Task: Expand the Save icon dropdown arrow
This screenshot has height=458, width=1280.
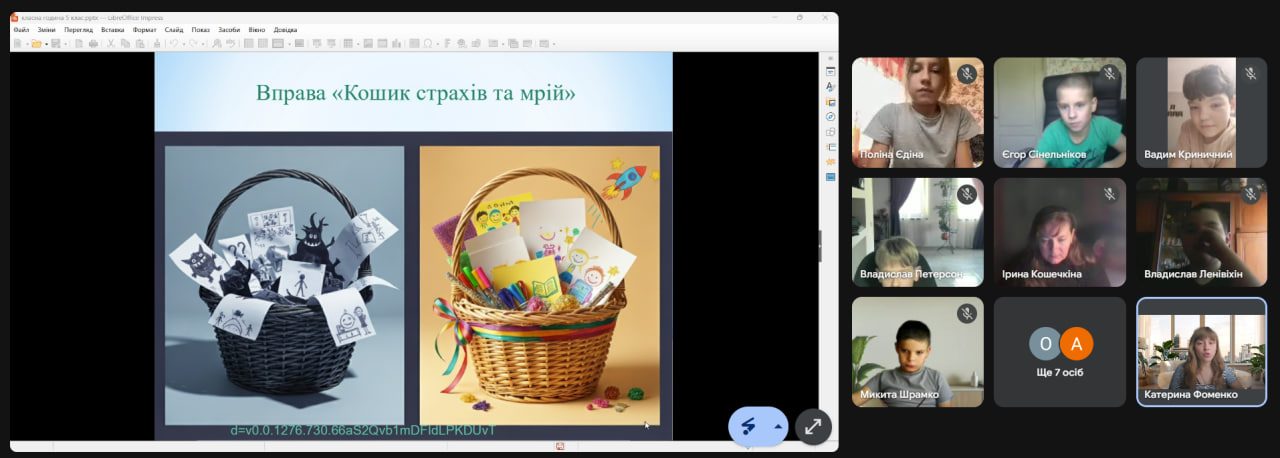Action: pyautogui.click(x=65, y=44)
